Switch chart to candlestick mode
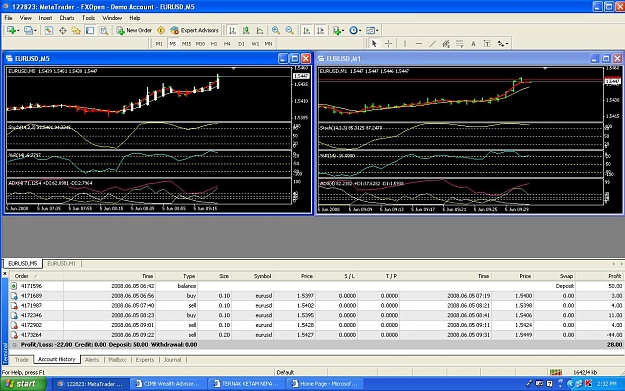Screen dimensions: 625x391 click(246, 30)
